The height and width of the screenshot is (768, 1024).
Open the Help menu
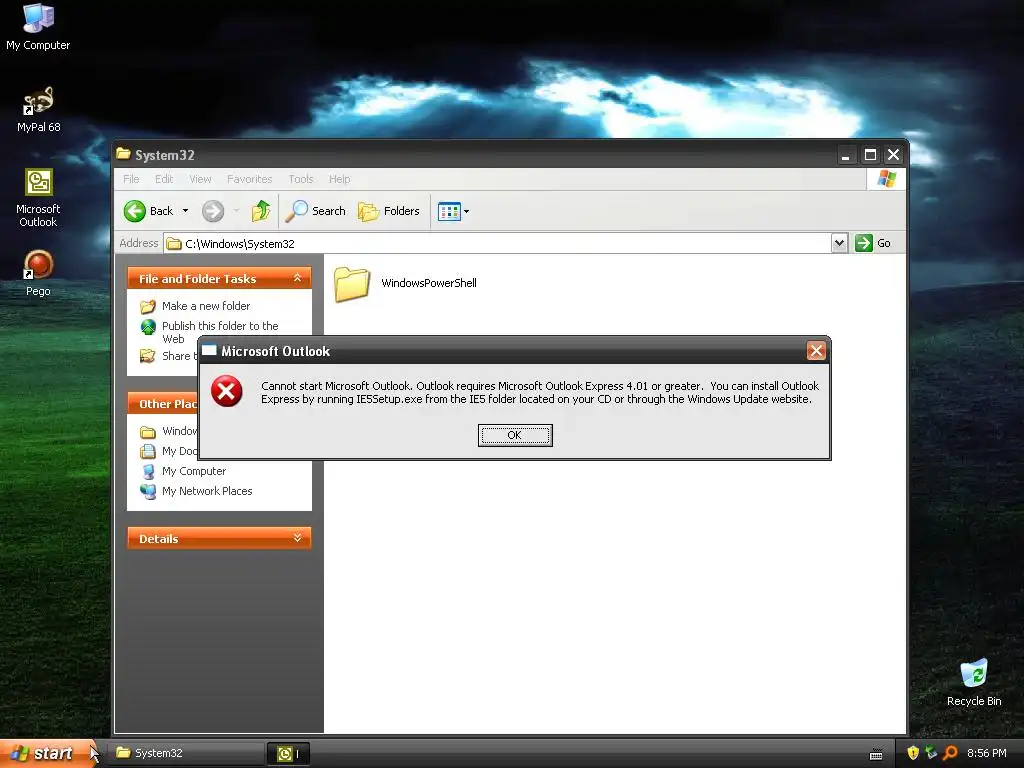point(340,179)
